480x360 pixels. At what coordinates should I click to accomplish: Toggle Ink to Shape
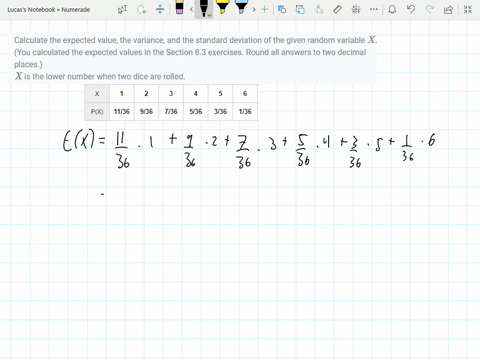[x=300, y=9]
